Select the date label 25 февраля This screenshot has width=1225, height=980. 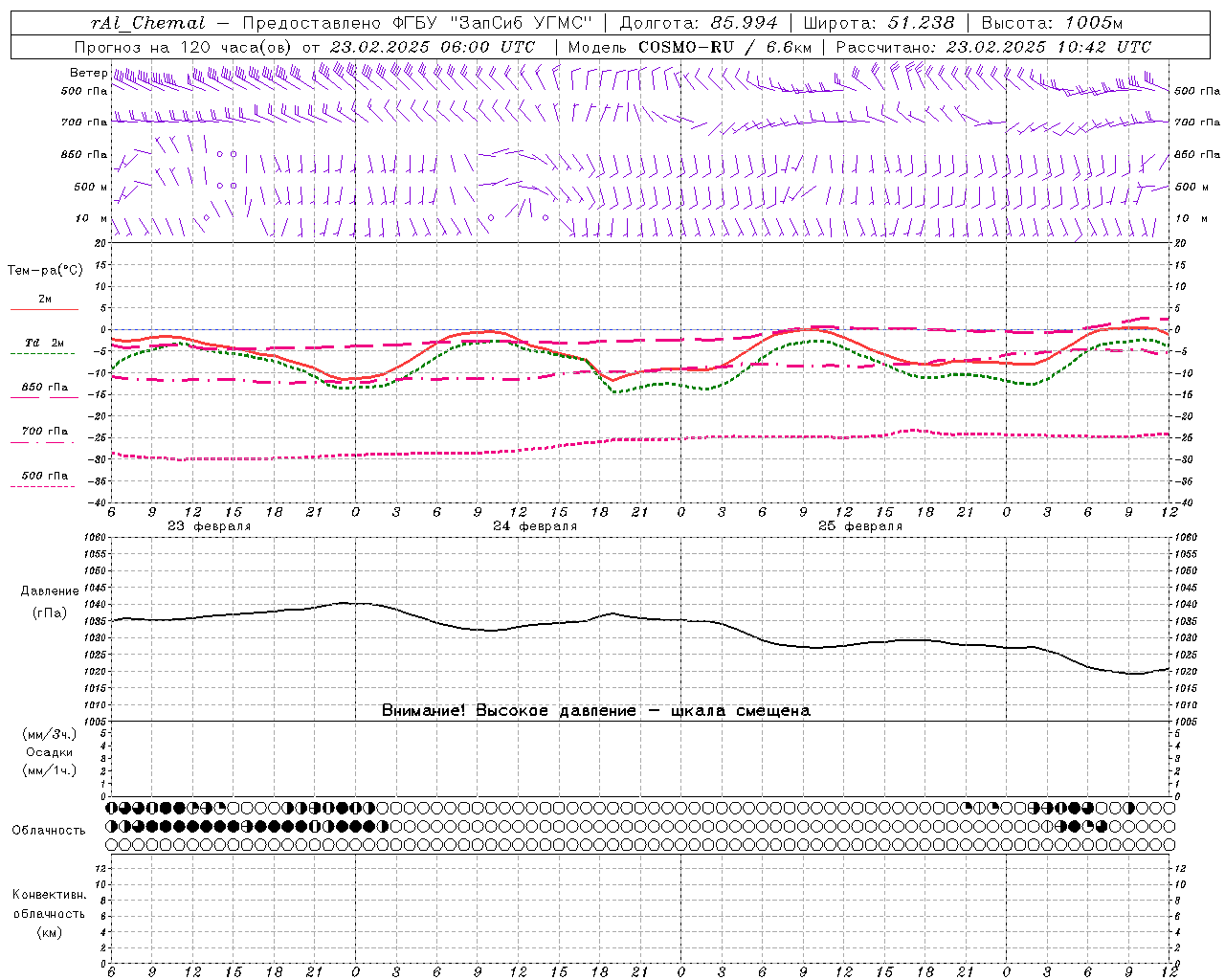point(860,526)
